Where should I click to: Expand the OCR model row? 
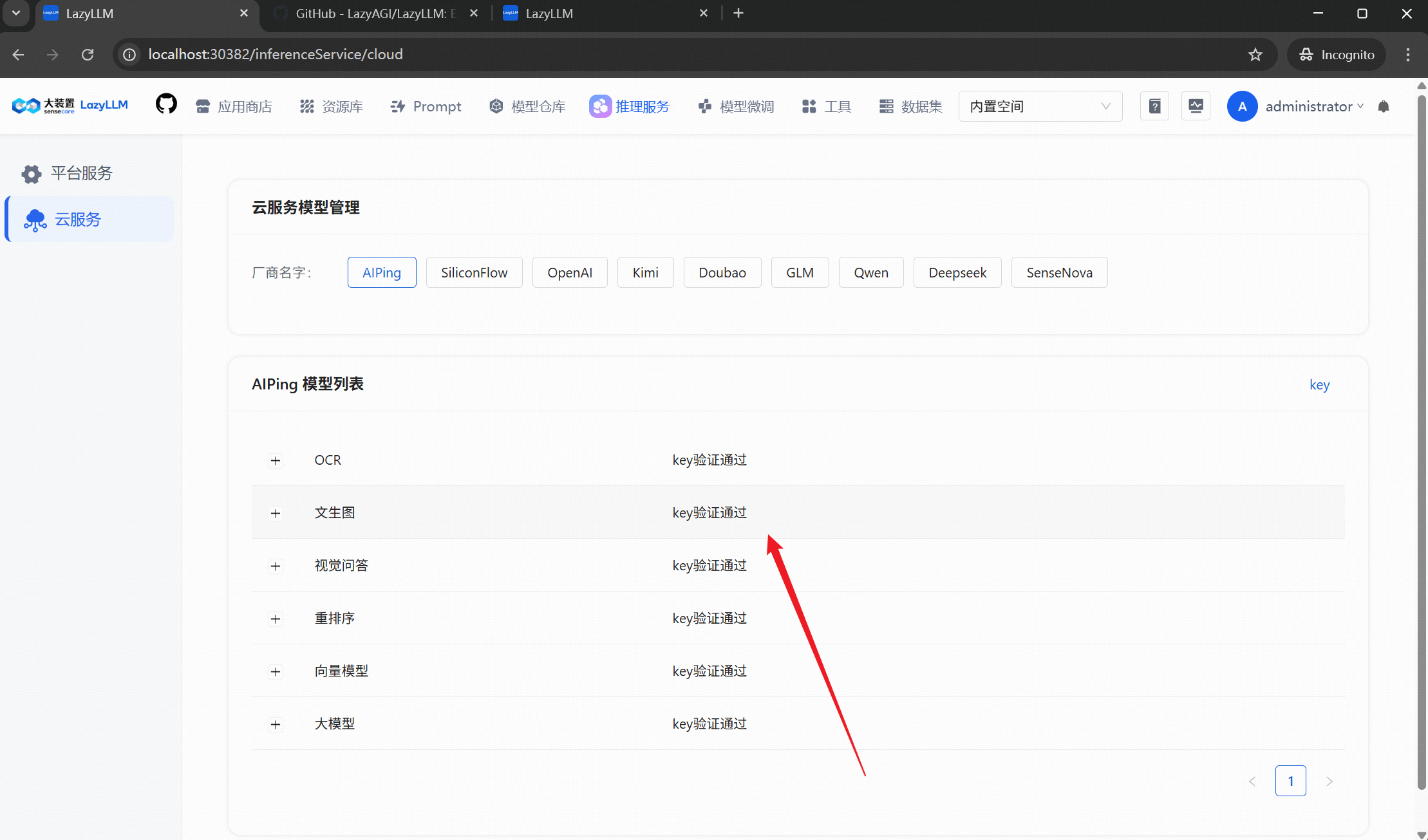pos(276,460)
